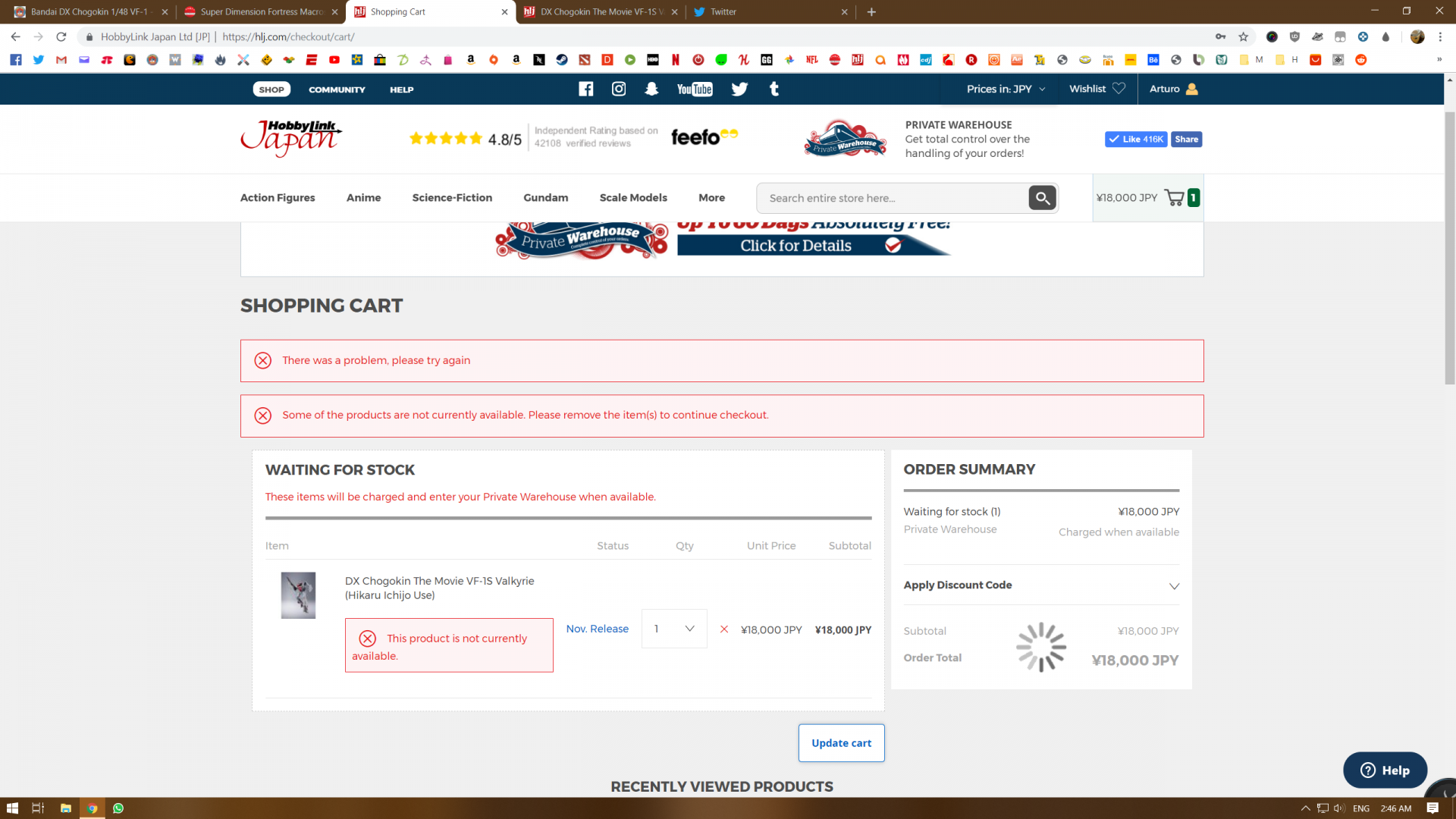Open a new browser tab
The image size is (1456, 819).
pyautogui.click(x=871, y=11)
